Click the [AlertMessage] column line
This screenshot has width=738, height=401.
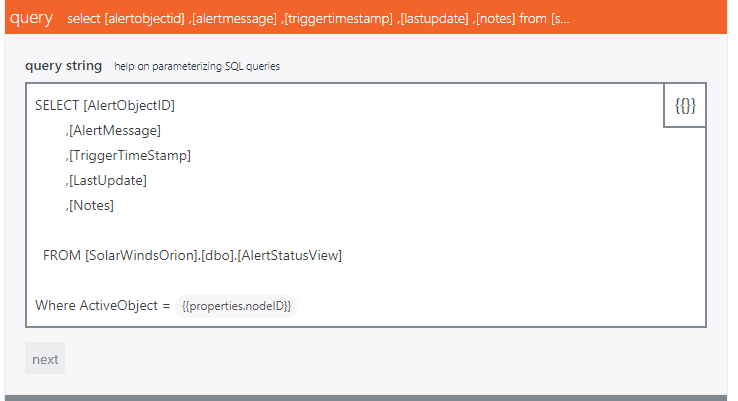point(113,130)
